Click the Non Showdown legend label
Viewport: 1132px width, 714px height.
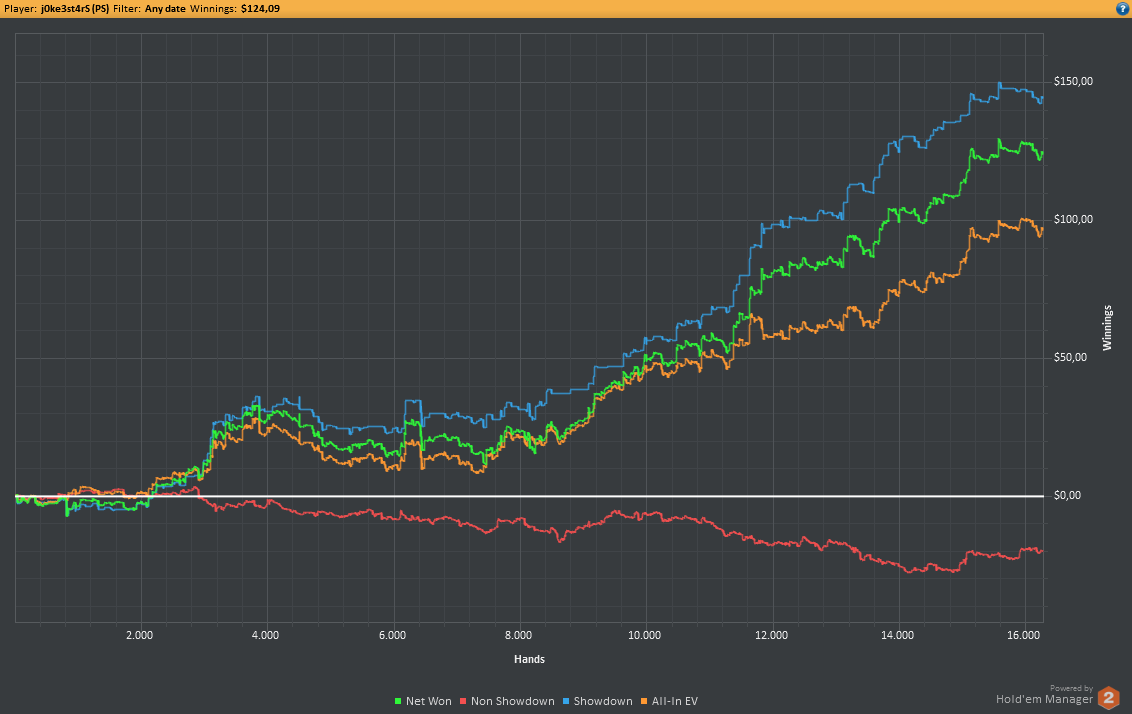pos(513,701)
